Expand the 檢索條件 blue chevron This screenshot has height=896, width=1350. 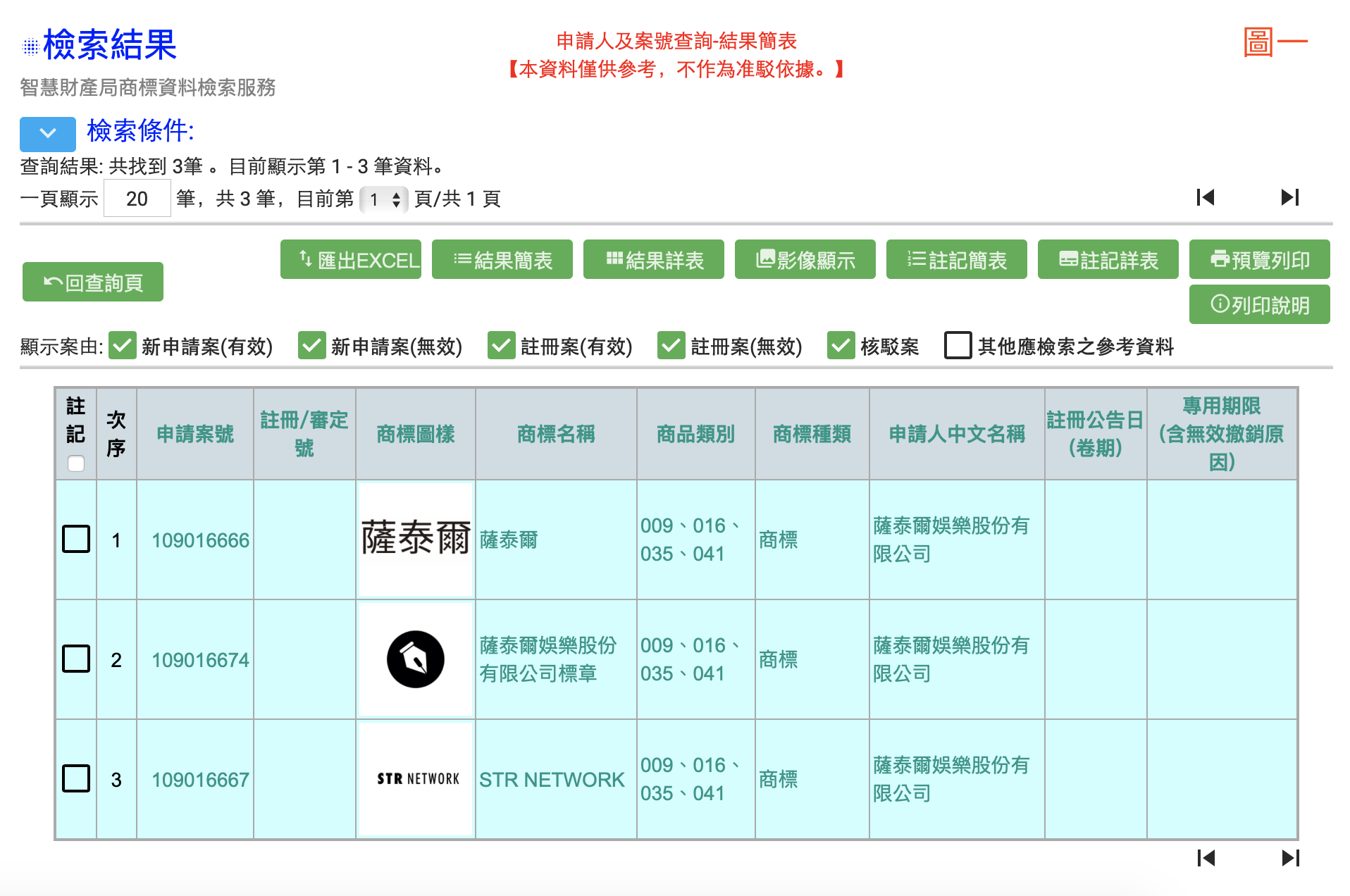tap(48, 134)
